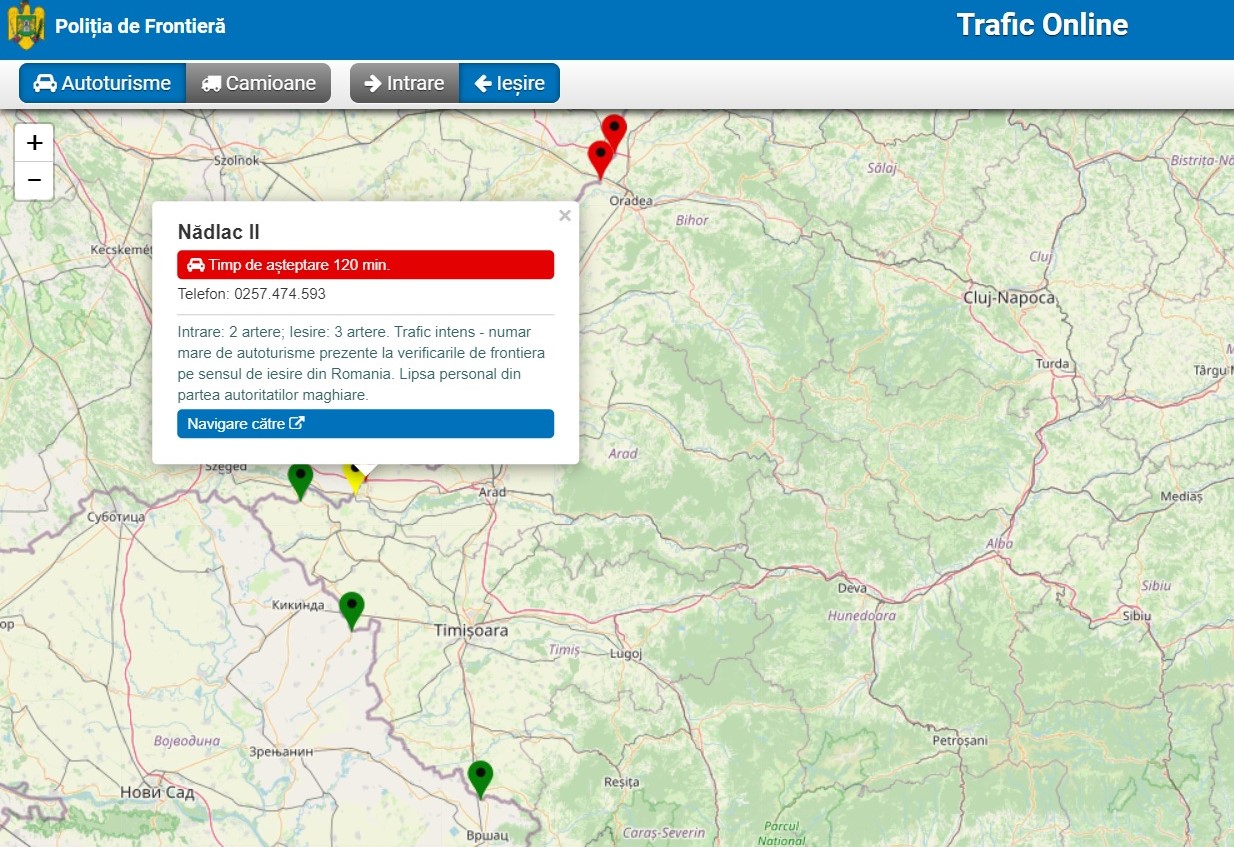
Task: Click the upper red marker near Oradea
Action: click(x=614, y=129)
